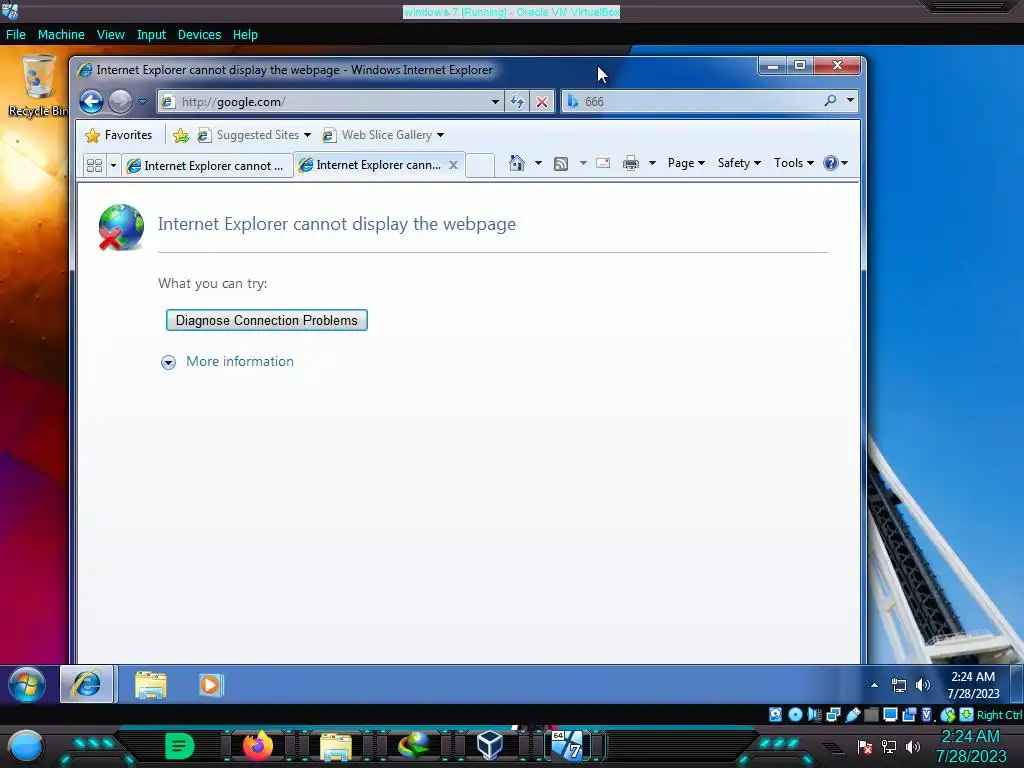Open the Recycle Bin desktop icon

38,86
